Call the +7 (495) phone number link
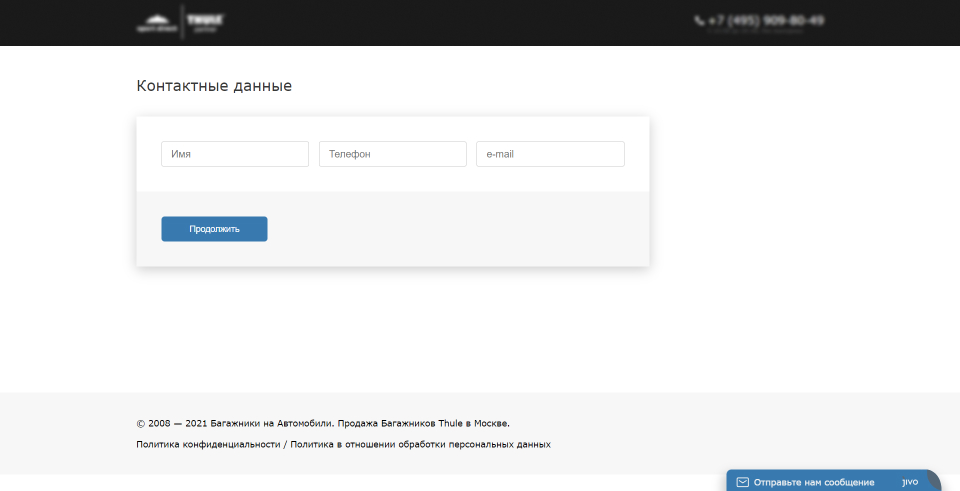This screenshot has height=491, width=960. [x=766, y=20]
